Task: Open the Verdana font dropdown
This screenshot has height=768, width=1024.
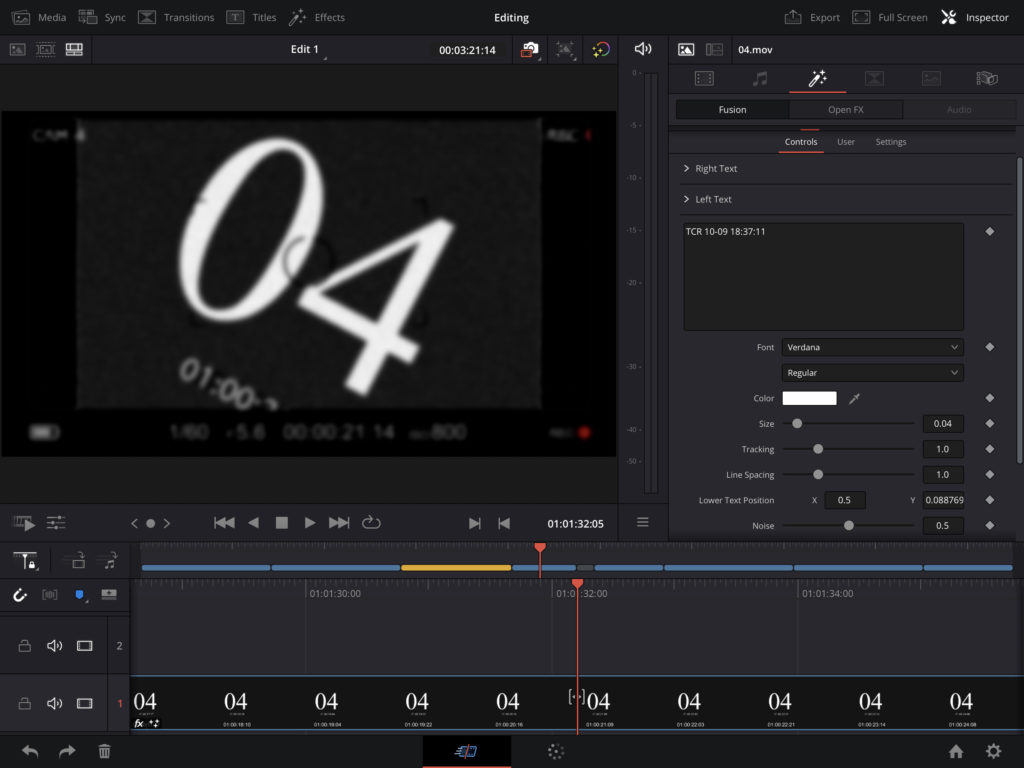Action: pos(872,347)
